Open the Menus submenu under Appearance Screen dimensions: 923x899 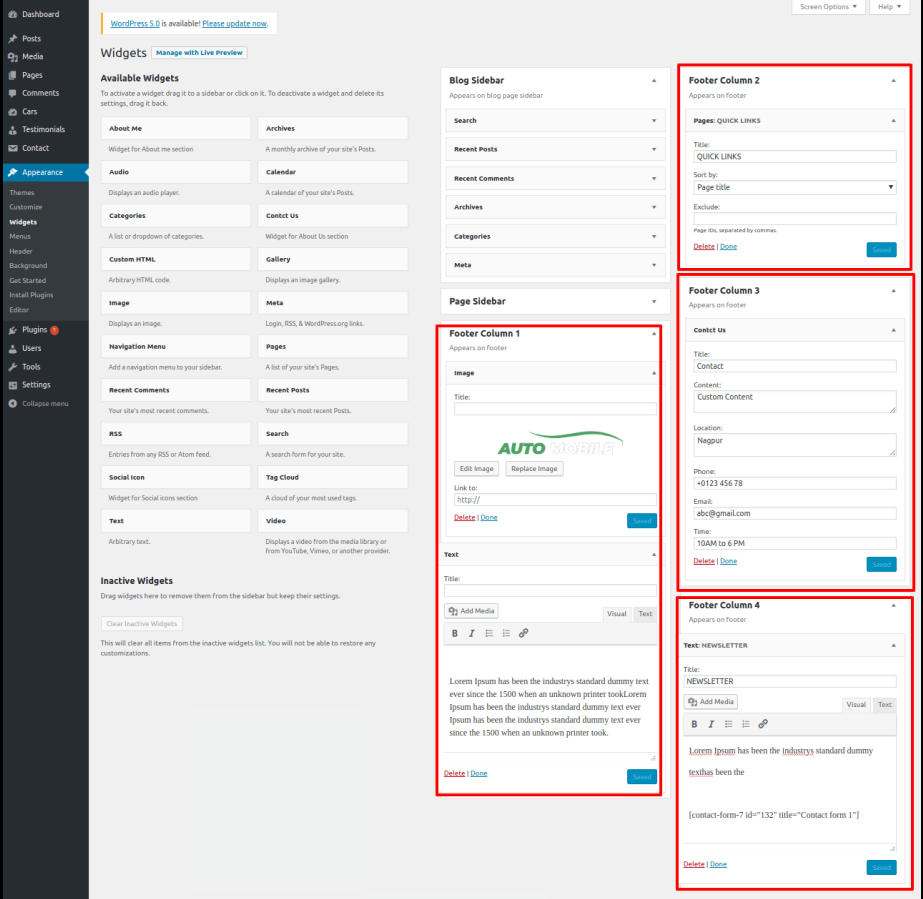pos(20,236)
